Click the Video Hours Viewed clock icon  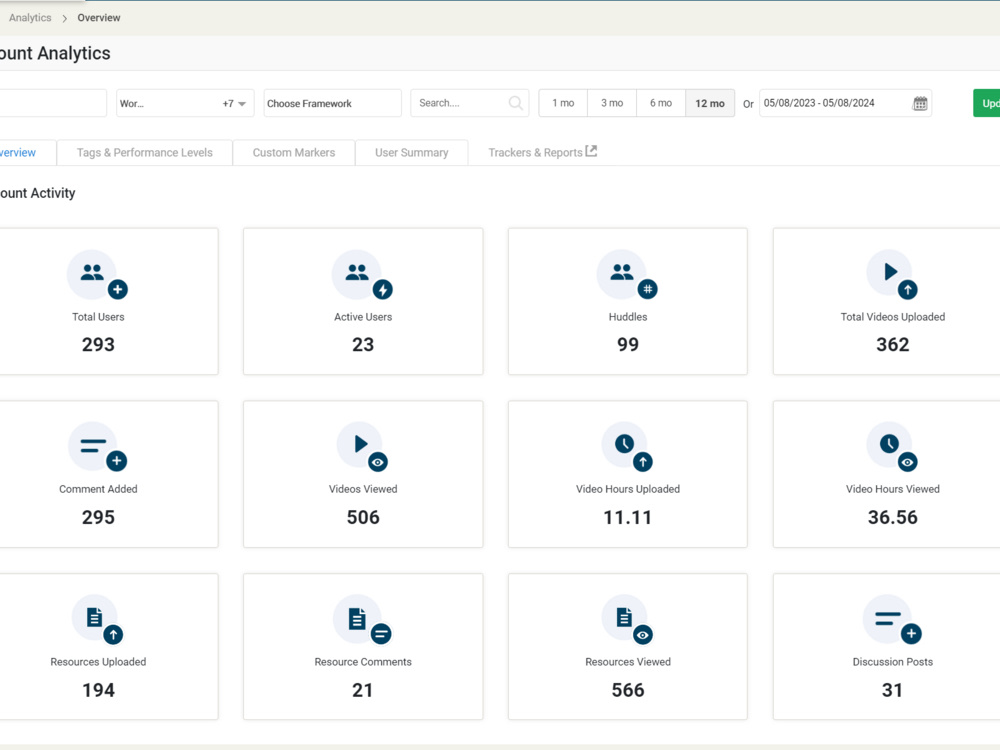[892, 447]
